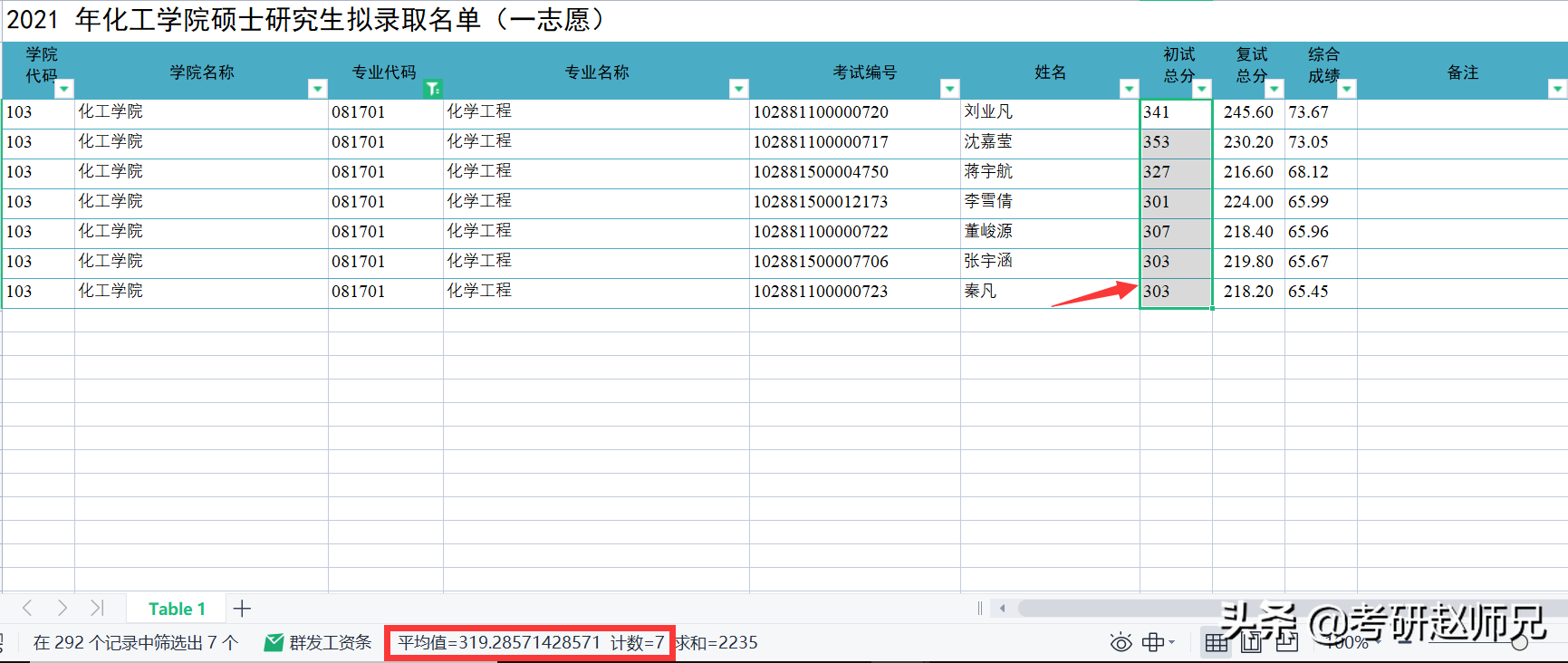Select the name cell 沈嘉莹
This screenshot has height=663, width=1568.
pos(1050,142)
